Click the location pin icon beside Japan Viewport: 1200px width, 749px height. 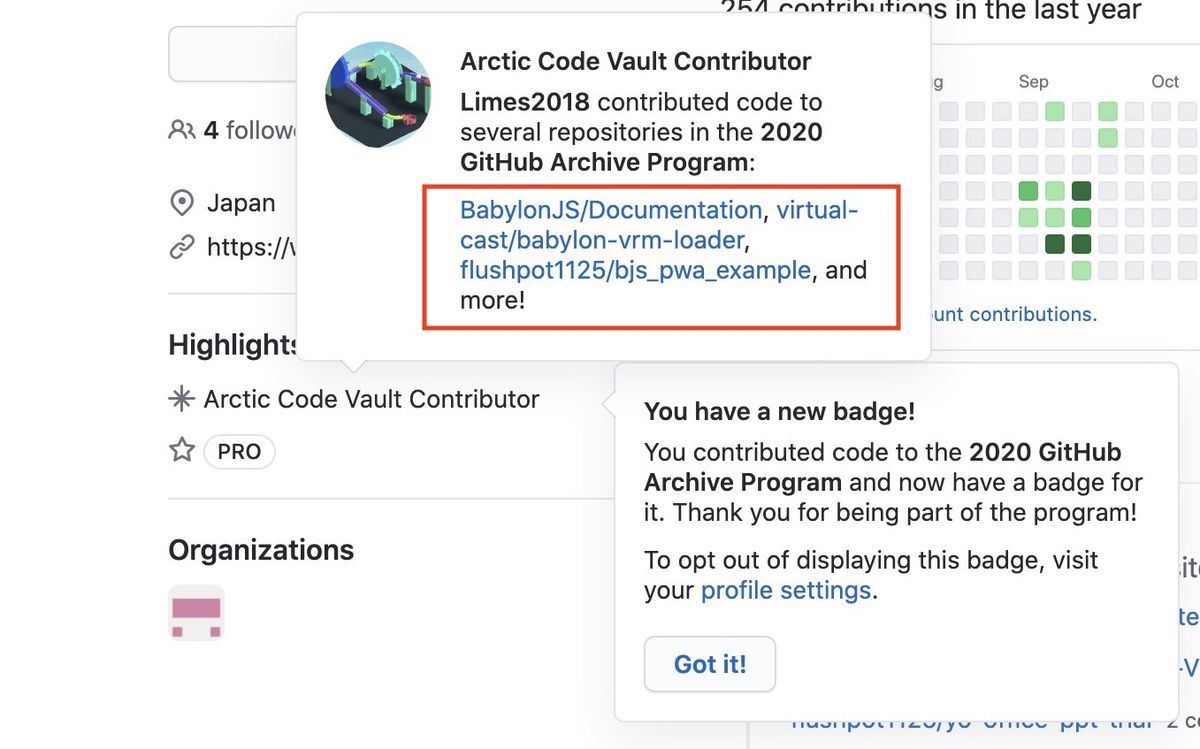(182, 202)
